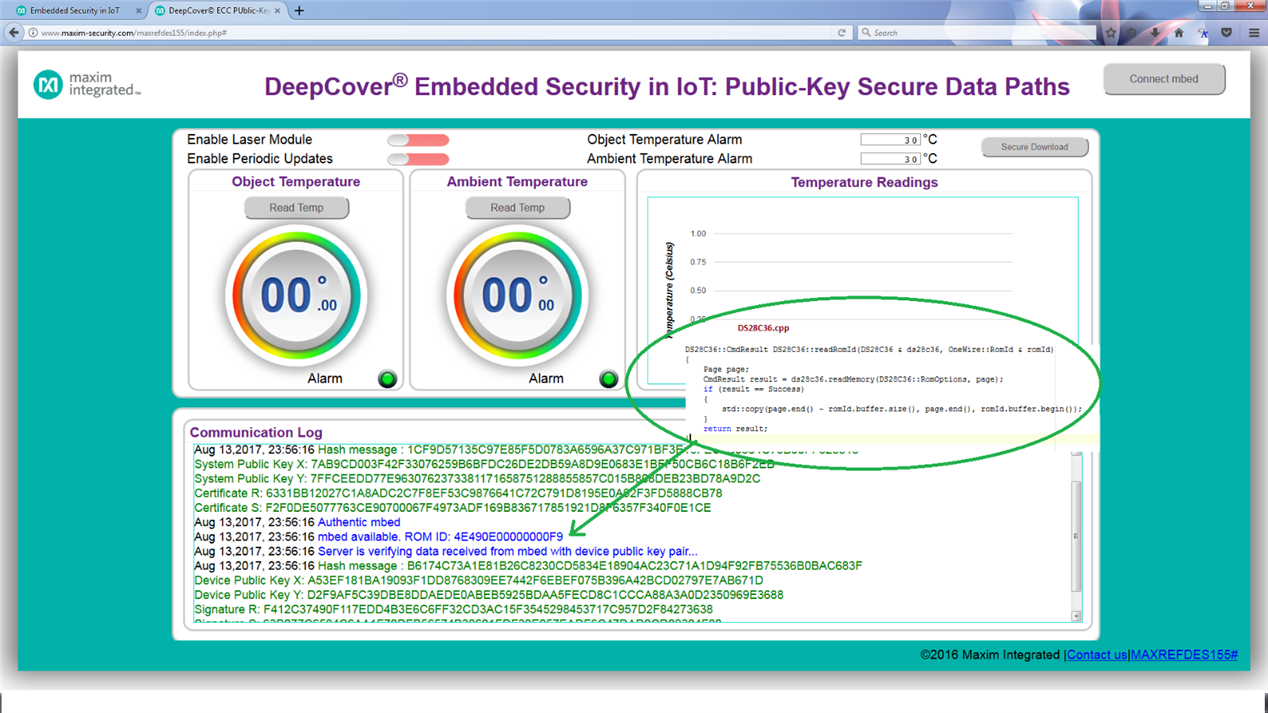Image resolution: width=1268 pixels, height=713 pixels.
Task: Click the Communication Log heading
Action: tap(256, 433)
